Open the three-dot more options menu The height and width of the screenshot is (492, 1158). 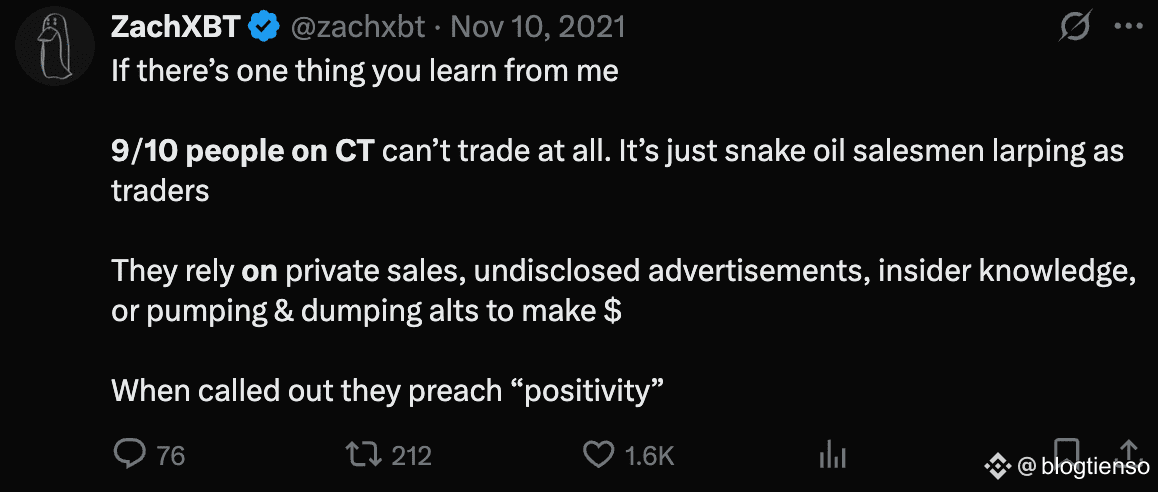1128,27
